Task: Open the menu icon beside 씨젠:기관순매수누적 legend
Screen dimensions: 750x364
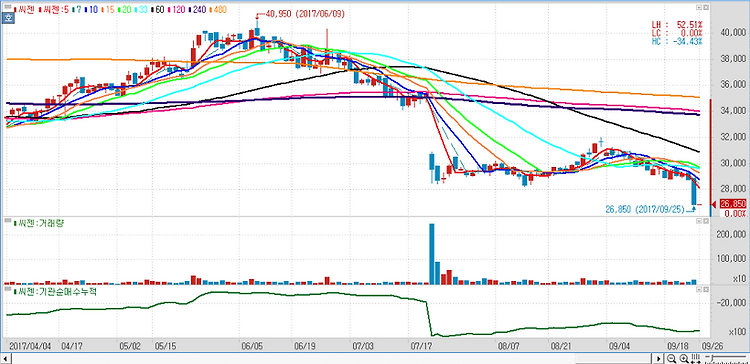Action: pyautogui.click(x=7, y=289)
